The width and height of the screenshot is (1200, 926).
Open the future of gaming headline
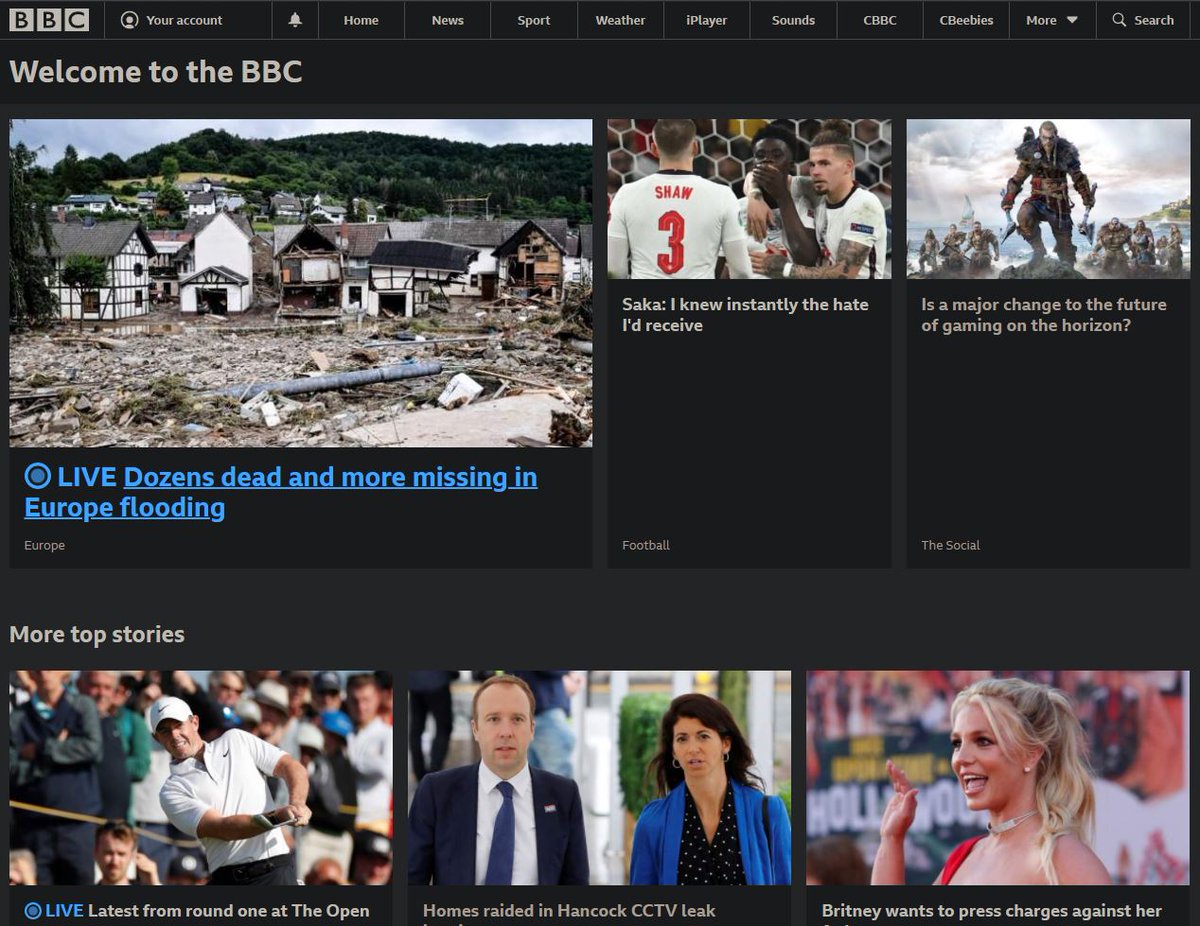(1044, 314)
